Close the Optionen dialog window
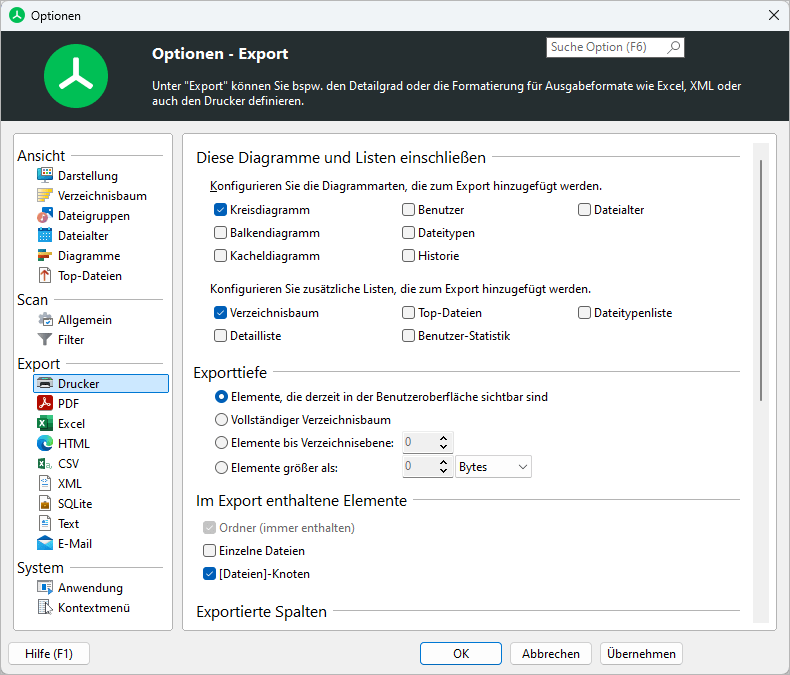This screenshot has width=790, height=675. [774, 15]
